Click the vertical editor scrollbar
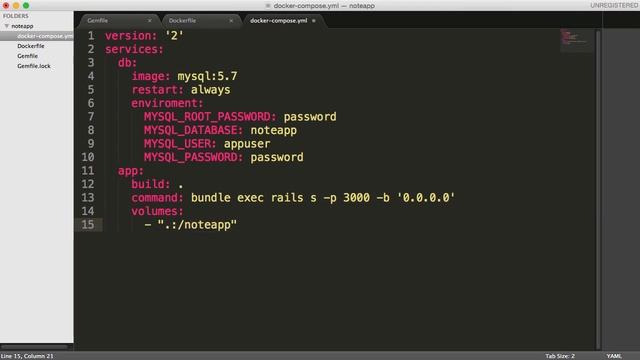The width and height of the screenshot is (640, 360). 598,189
